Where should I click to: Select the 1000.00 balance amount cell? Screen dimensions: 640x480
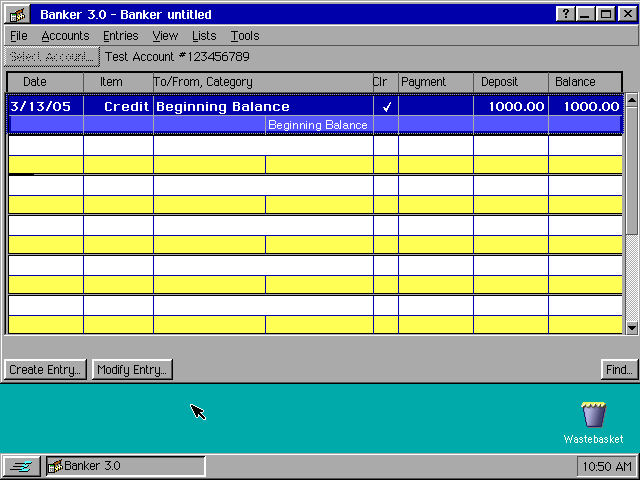[x=586, y=107]
